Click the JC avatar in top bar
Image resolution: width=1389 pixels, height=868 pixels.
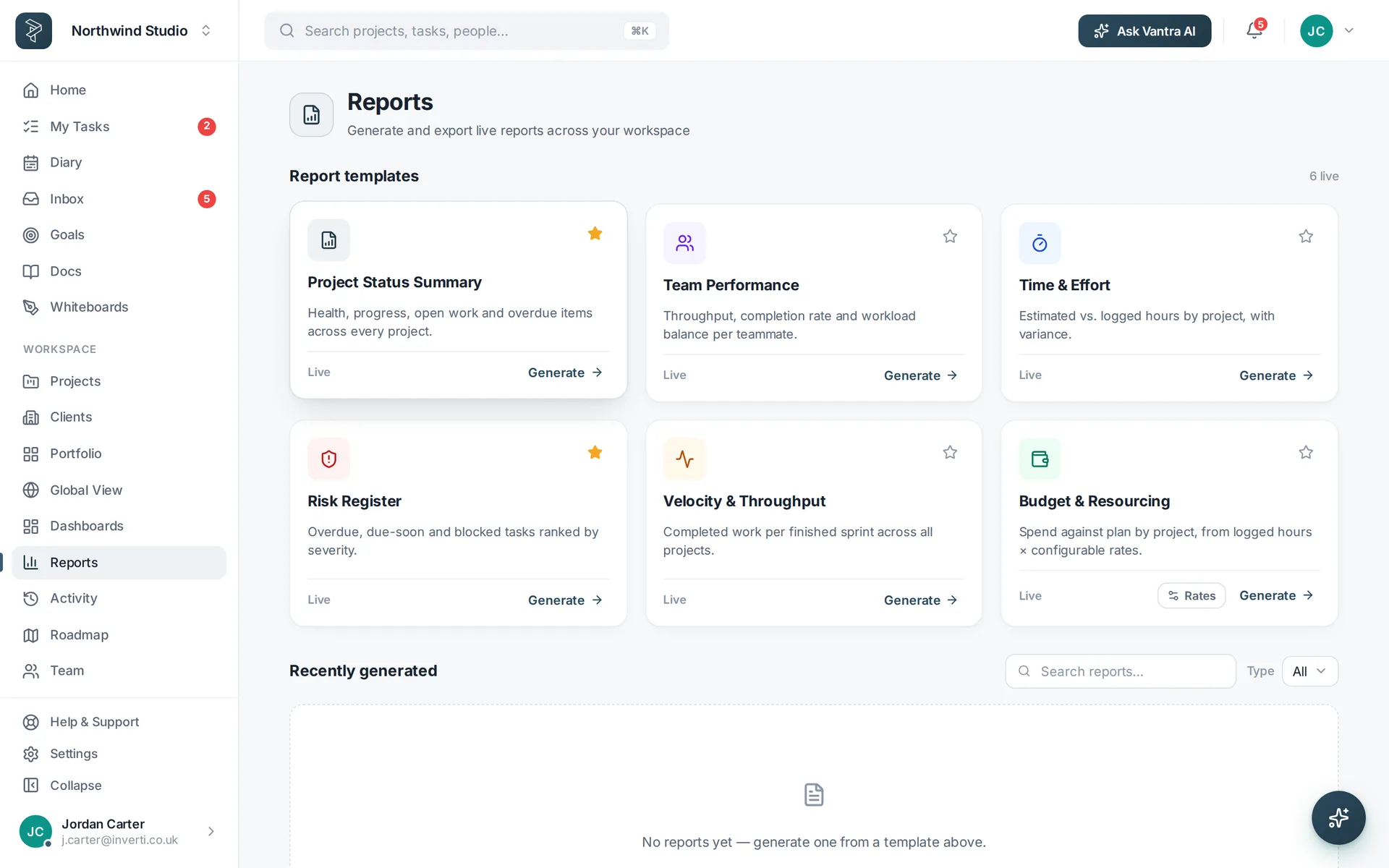coord(1316,30)
